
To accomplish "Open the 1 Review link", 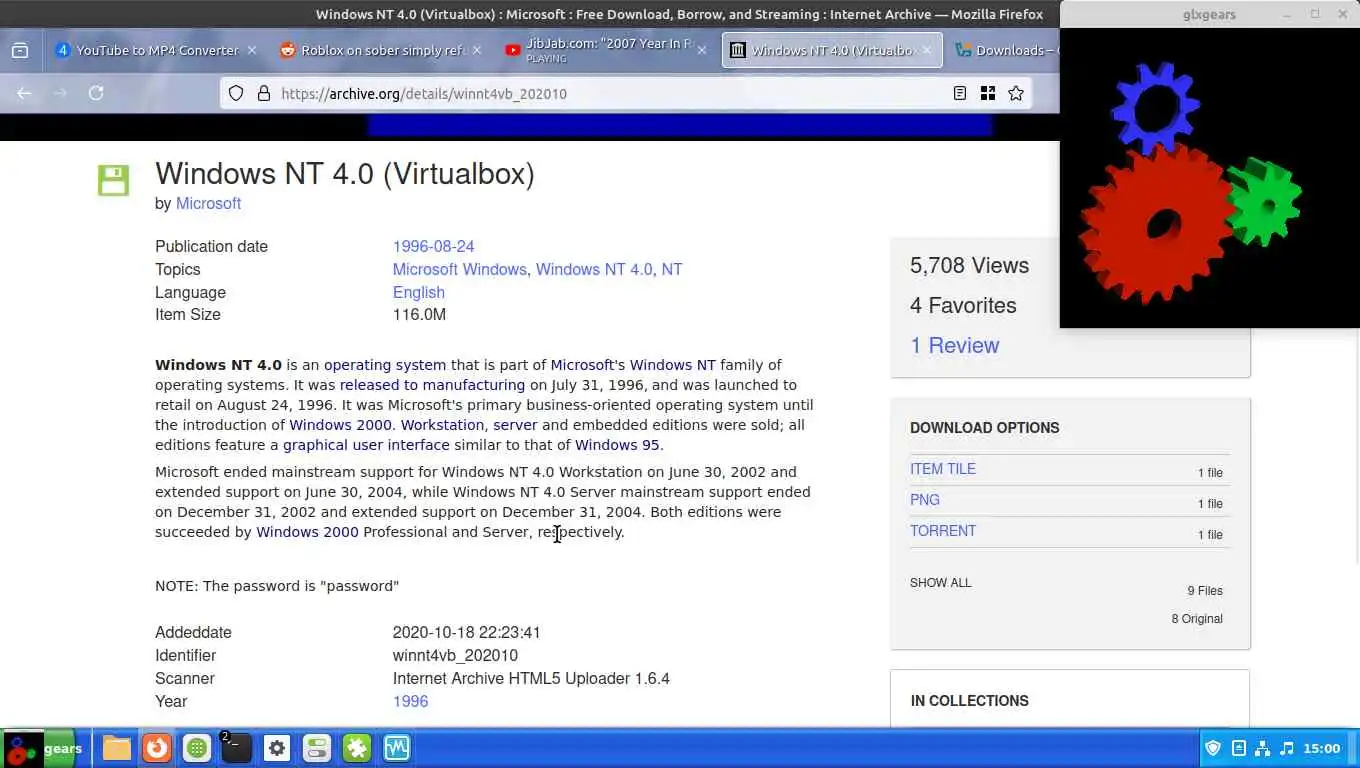I will click(x=954, y=345).
